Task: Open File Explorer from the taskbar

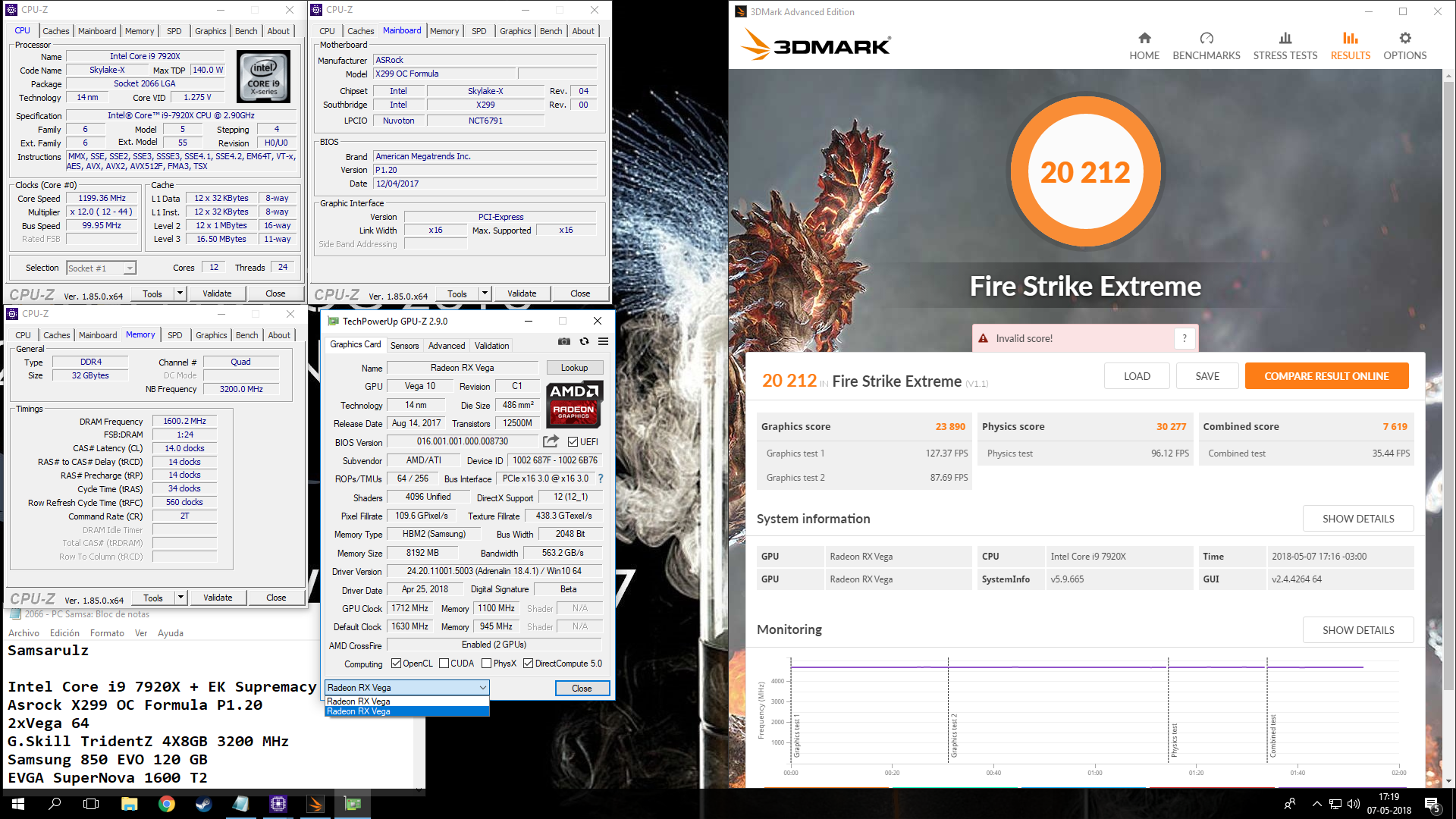Action: click(129, 804)
